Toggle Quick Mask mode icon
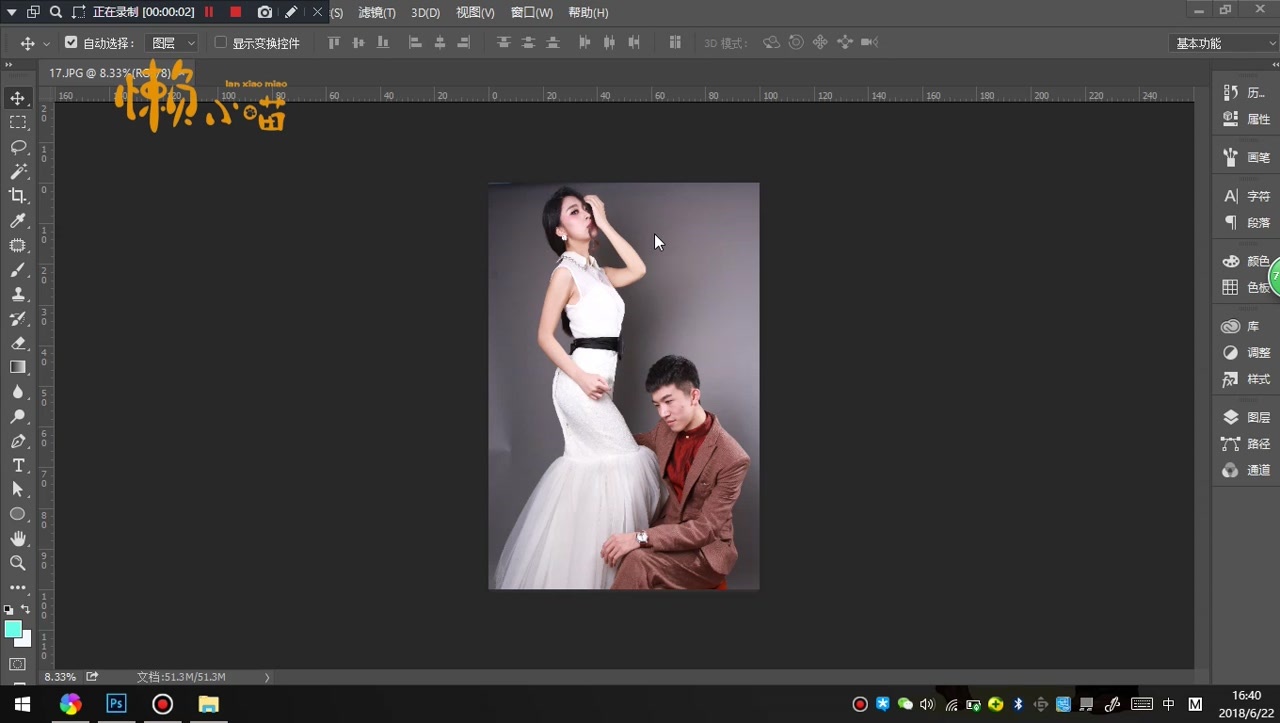 (x=18, y=664)
